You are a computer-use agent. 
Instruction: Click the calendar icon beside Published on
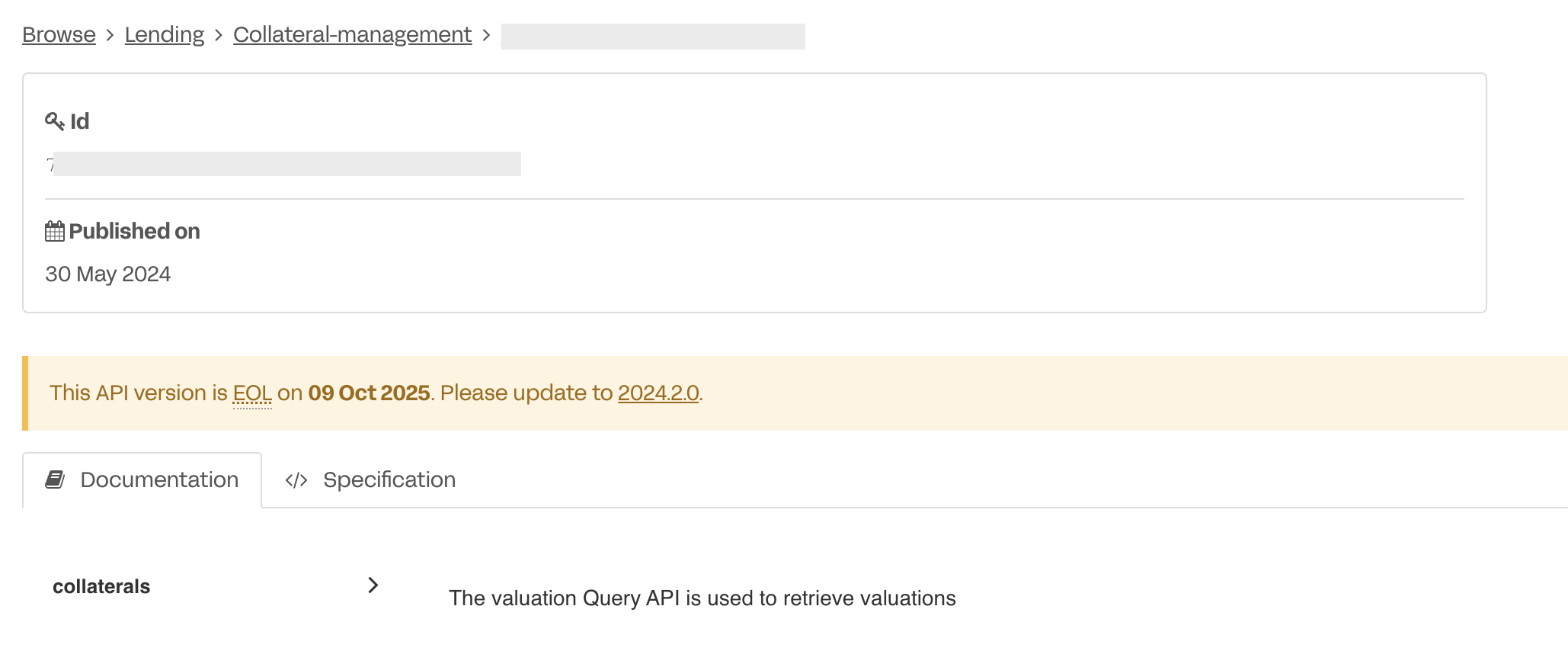click(54, 230)
